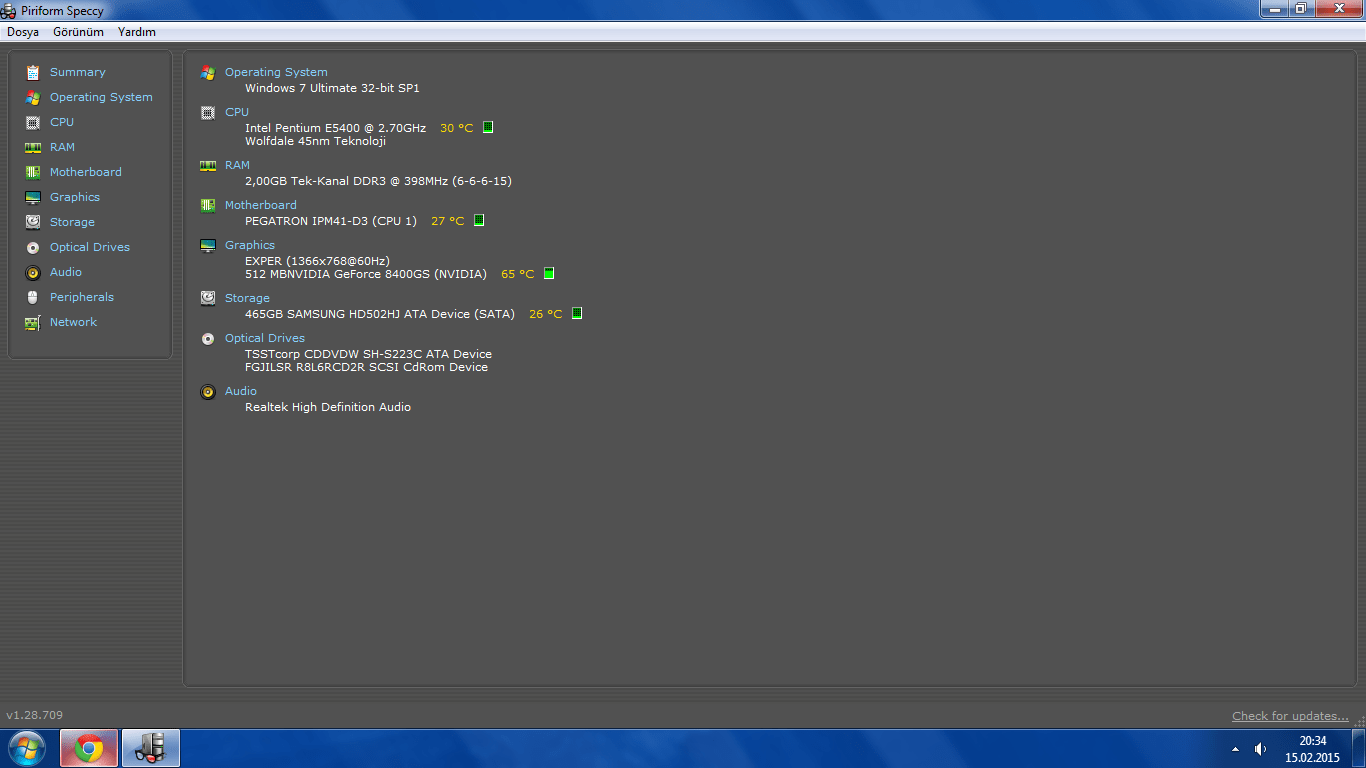The height and width of the screenshot is (768, 1366).
Task: Click the Audio speaker icon in sidebar
Action: [x=33, y=272]
